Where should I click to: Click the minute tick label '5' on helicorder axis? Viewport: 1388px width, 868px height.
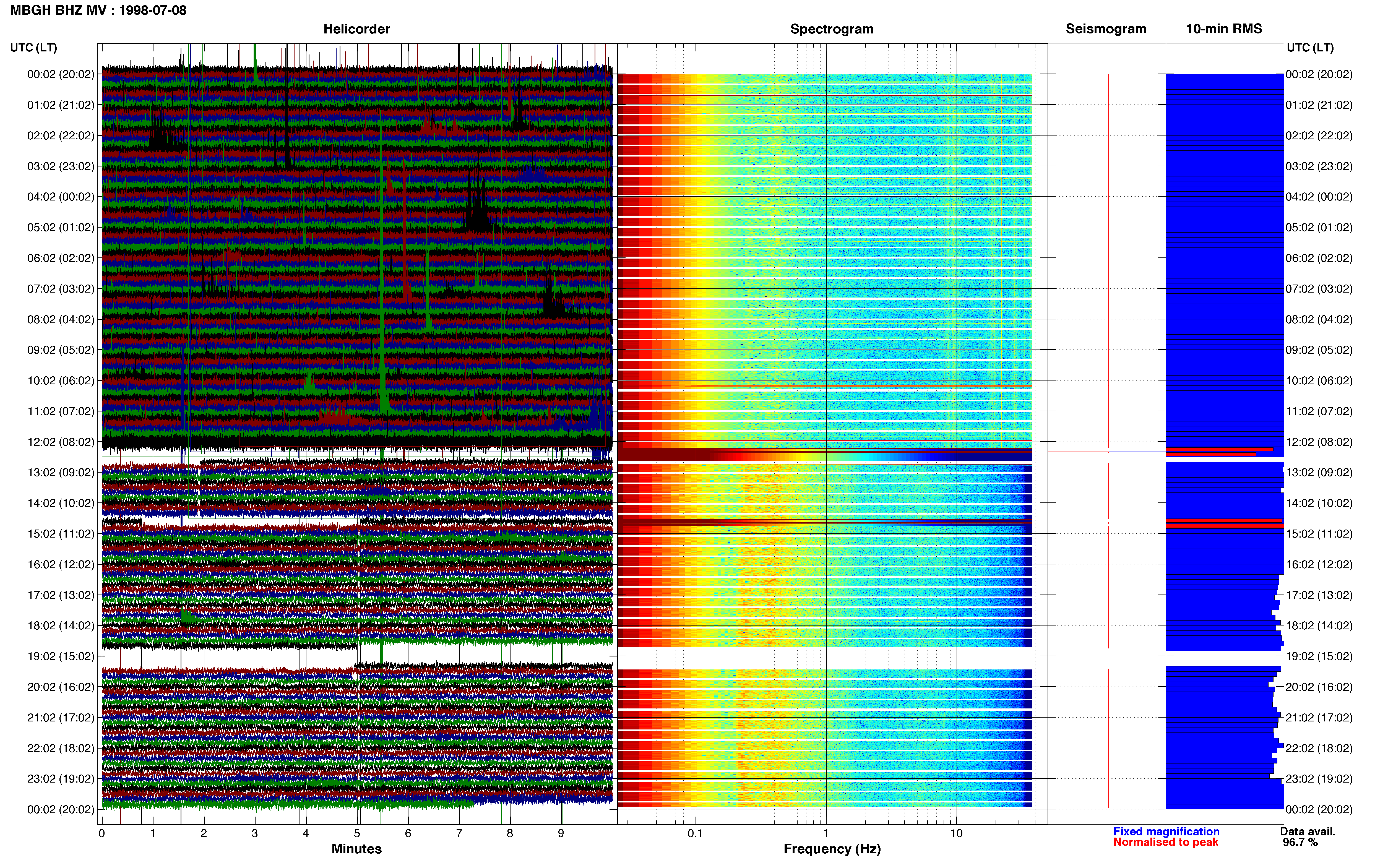click(357, 833)
